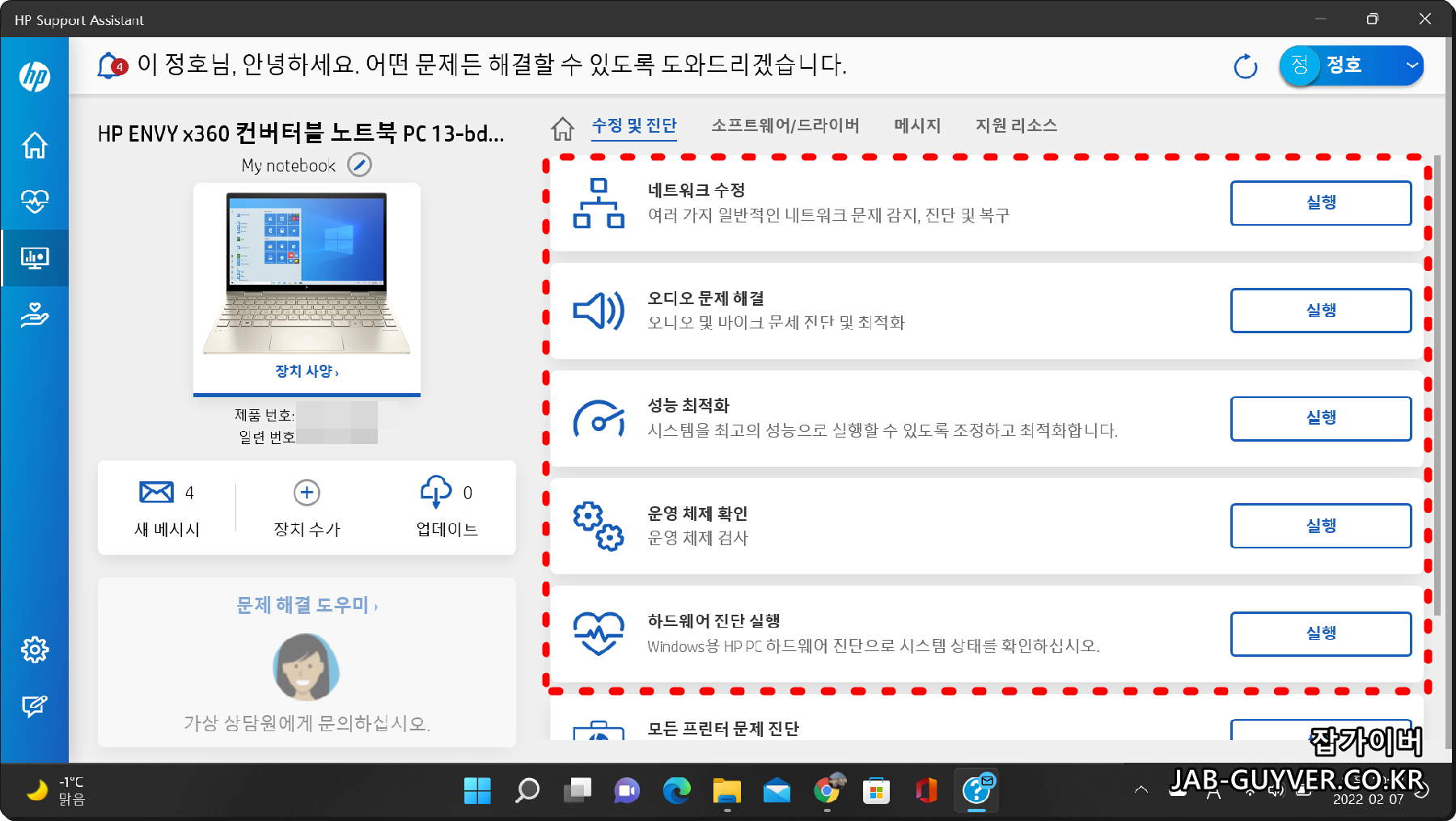The width and height of the screenshot is (1456, 821).
Task: Open Teams Chat on taskbar
Action: tap(627, 790)
